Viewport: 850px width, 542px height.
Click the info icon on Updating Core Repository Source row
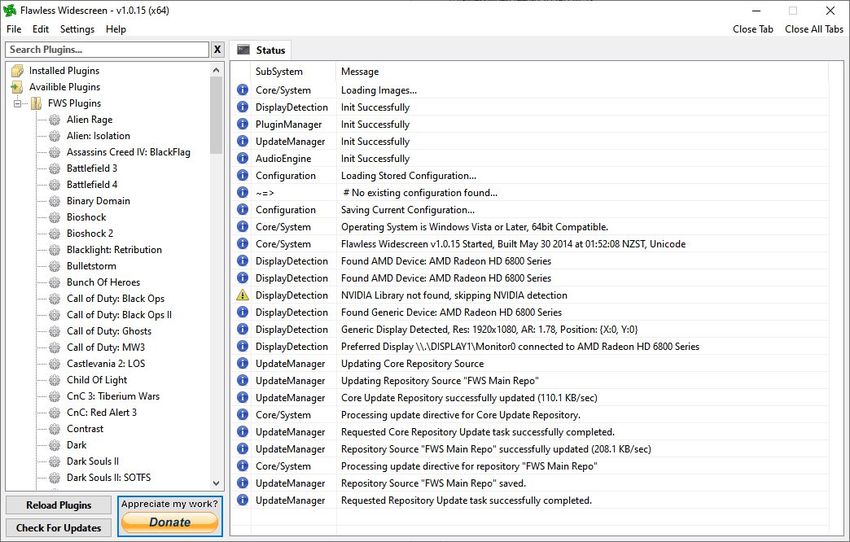click(x=242, y=363)
